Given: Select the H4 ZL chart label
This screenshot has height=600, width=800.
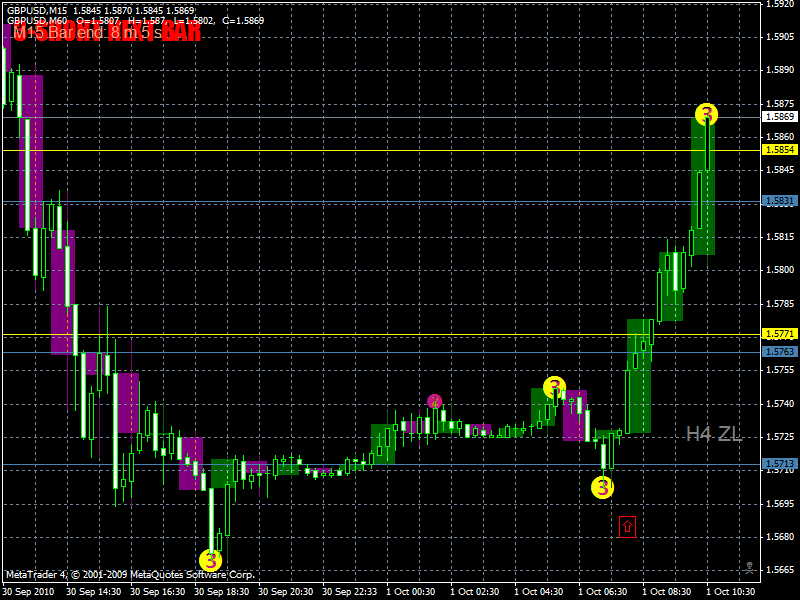Looking at the screenshot, I should pyautogui.click(x=713, y=434).
